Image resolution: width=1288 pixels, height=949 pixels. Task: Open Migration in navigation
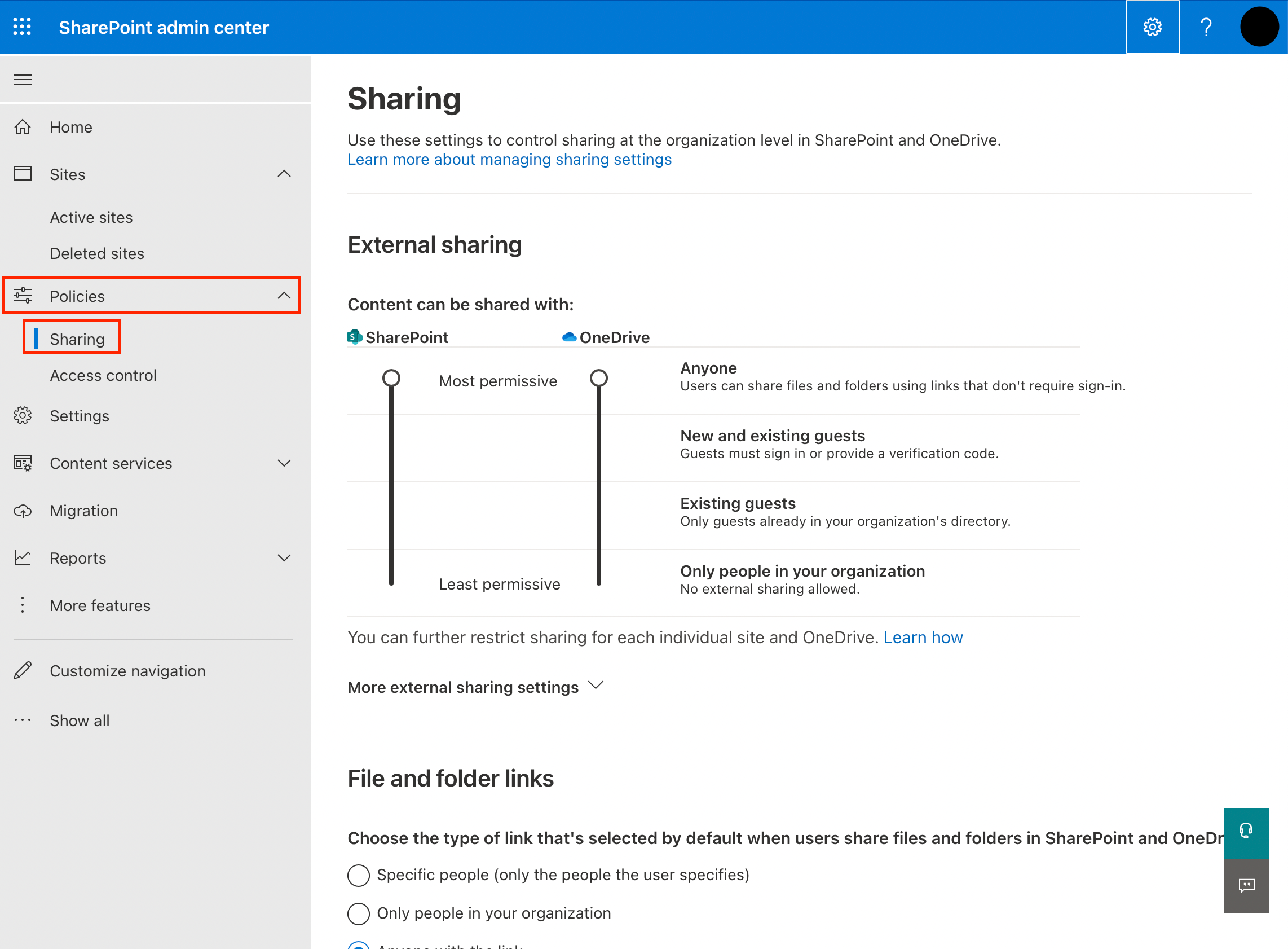pos(84,511)
